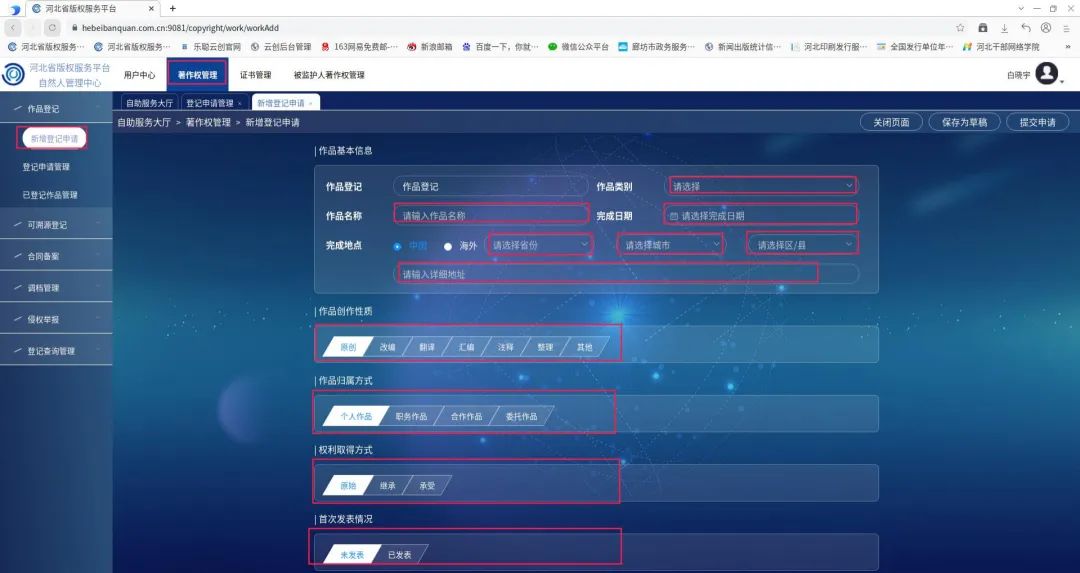
Task: Open the 新浪邮箱 bookmark
Action: (x=430, y=47)
